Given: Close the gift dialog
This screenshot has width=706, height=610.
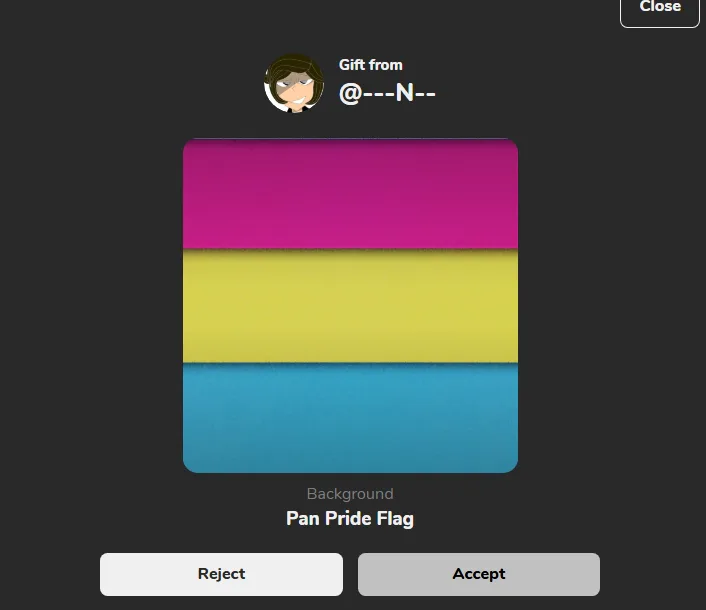Looking at the screenshot, I should [x=659, y=8].
